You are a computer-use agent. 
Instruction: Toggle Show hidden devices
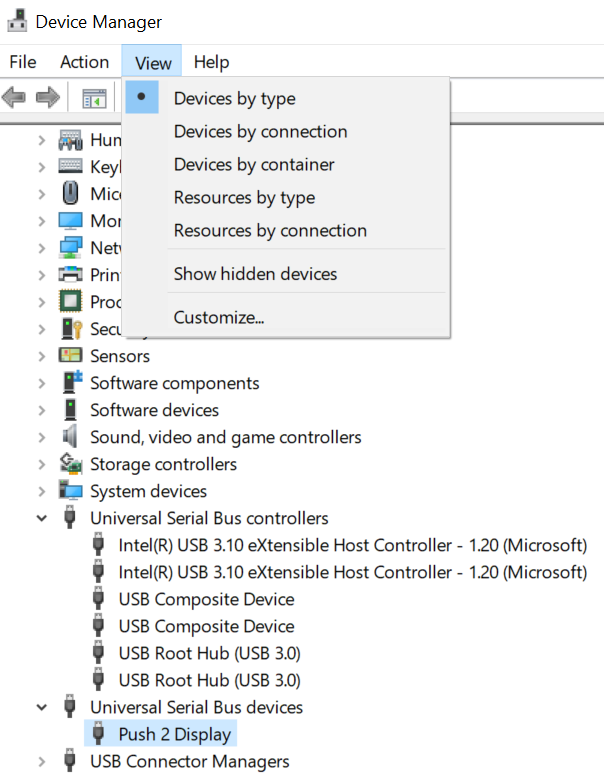coord(255,273)
